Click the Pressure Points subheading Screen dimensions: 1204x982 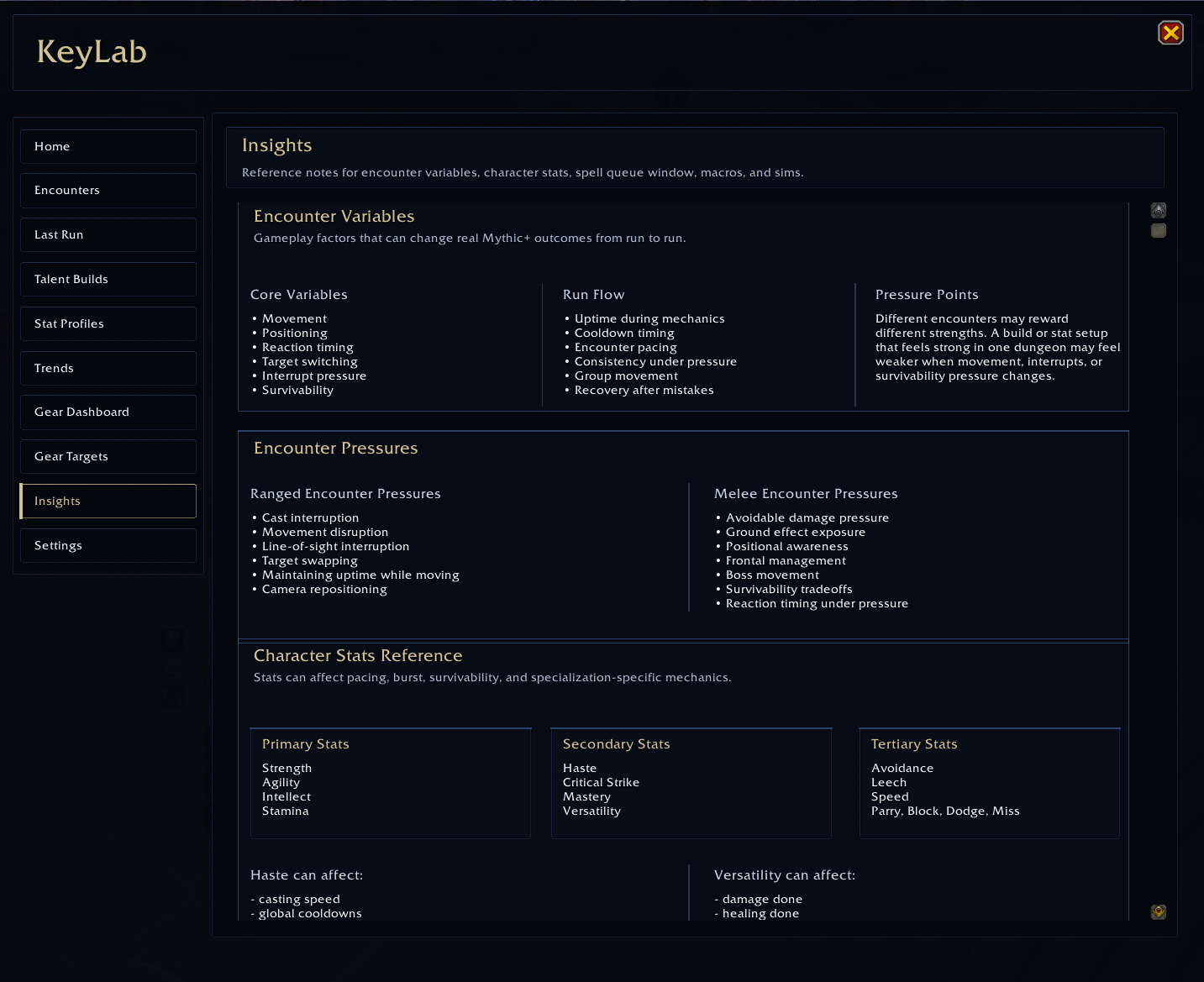click(927, 295)
